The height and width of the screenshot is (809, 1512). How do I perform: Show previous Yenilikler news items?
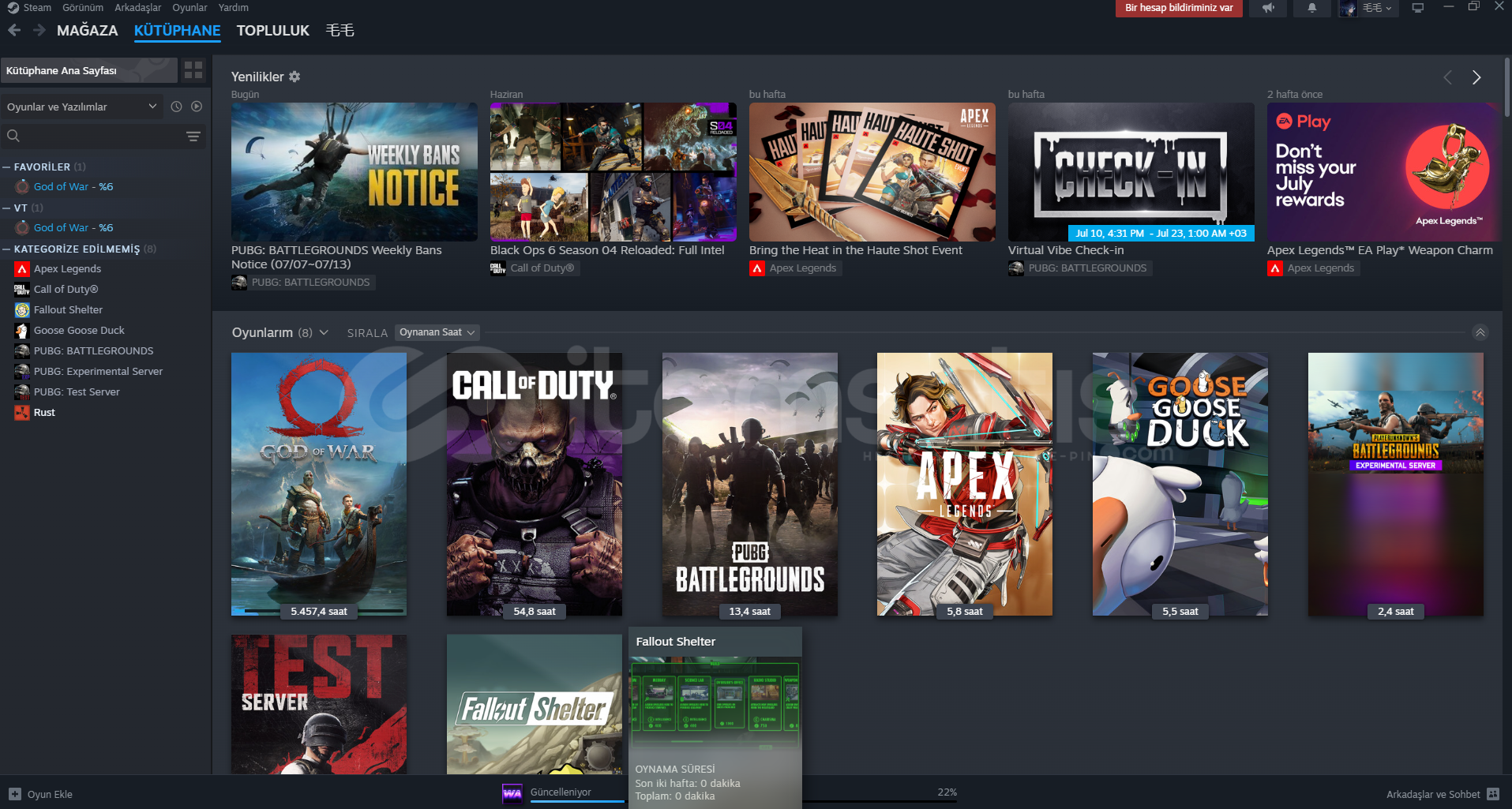pyautogui.click(x=1447, y=77)
